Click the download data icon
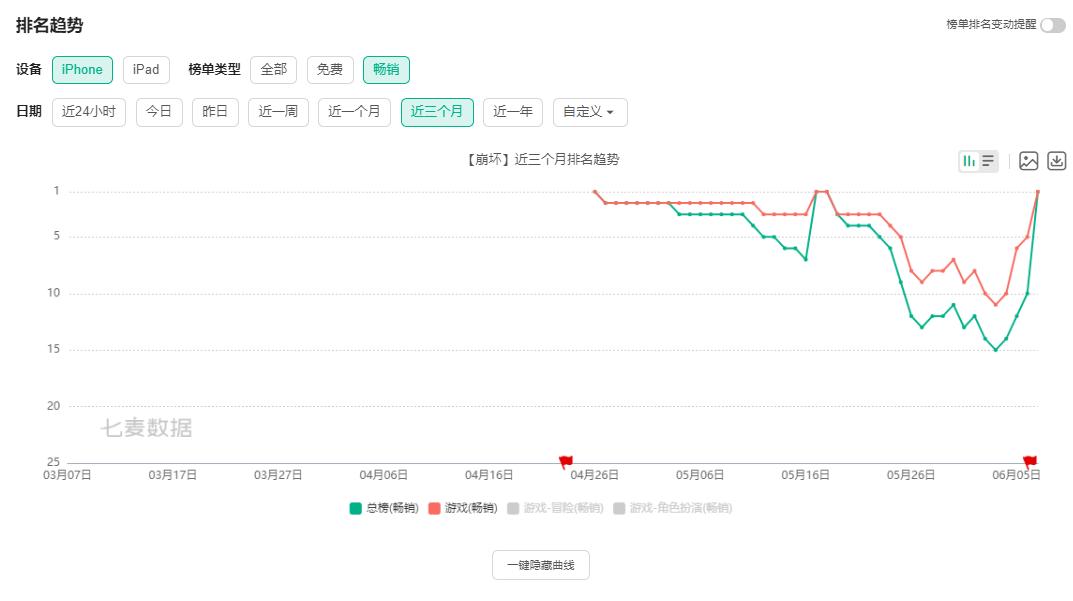Image resolution: width=1073 pixels, height=601 pixels. click(x=1056, y=161)
